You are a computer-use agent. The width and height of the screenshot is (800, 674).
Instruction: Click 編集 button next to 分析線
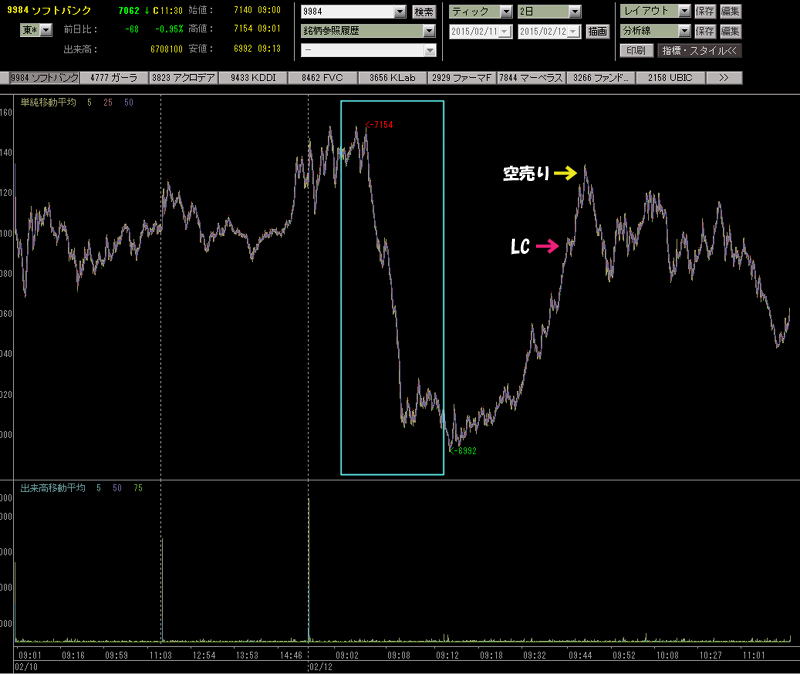click(x=730, y=31)
